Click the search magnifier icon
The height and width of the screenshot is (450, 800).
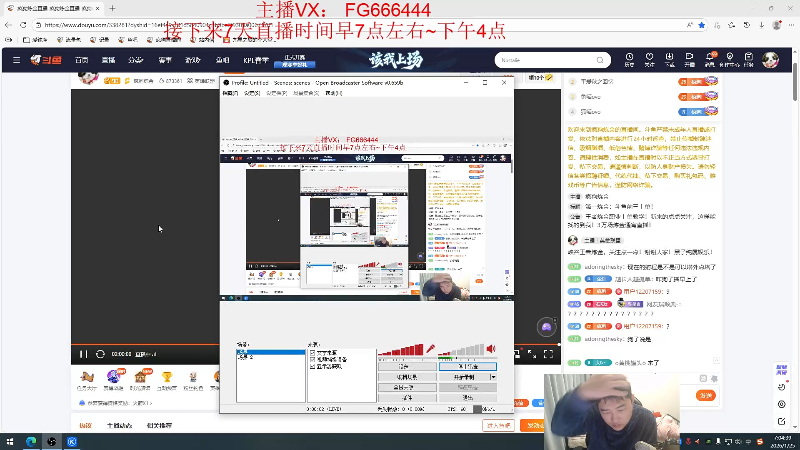[x=600, y=60]
